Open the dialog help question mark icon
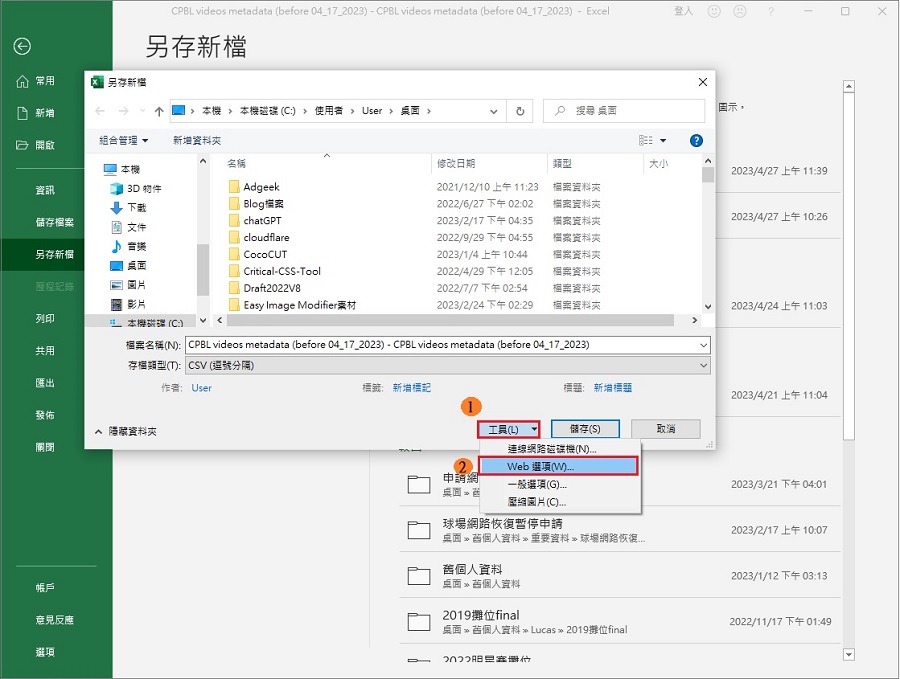This screenshot has width=900, height=679. [696, 141]
